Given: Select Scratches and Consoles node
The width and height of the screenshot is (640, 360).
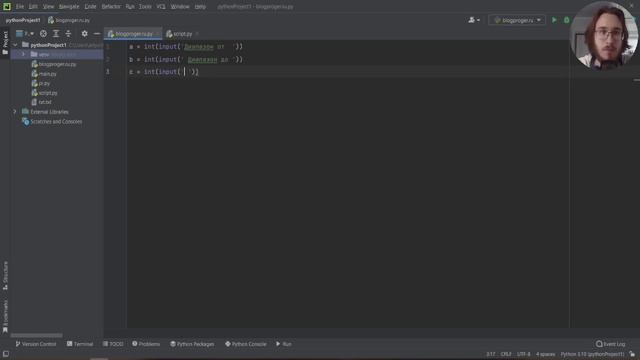Looking at the screenshot, I should click(52, 122).
